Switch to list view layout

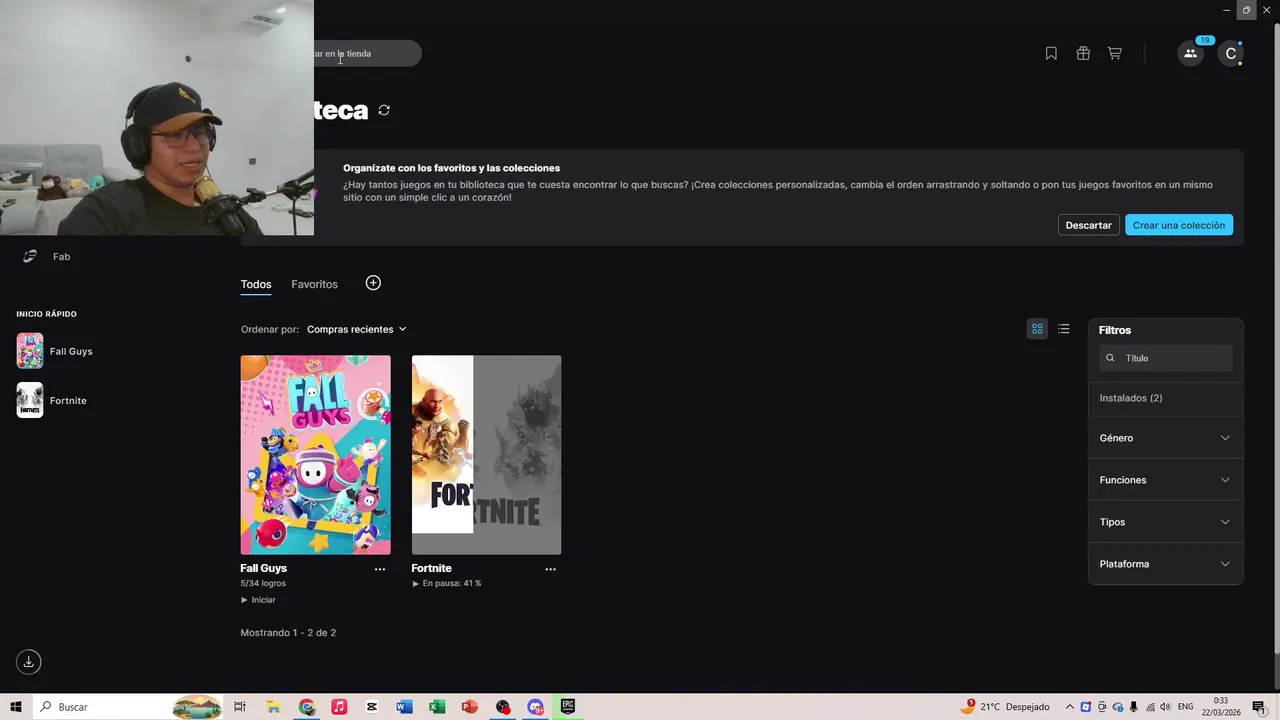pos(1064,329)
